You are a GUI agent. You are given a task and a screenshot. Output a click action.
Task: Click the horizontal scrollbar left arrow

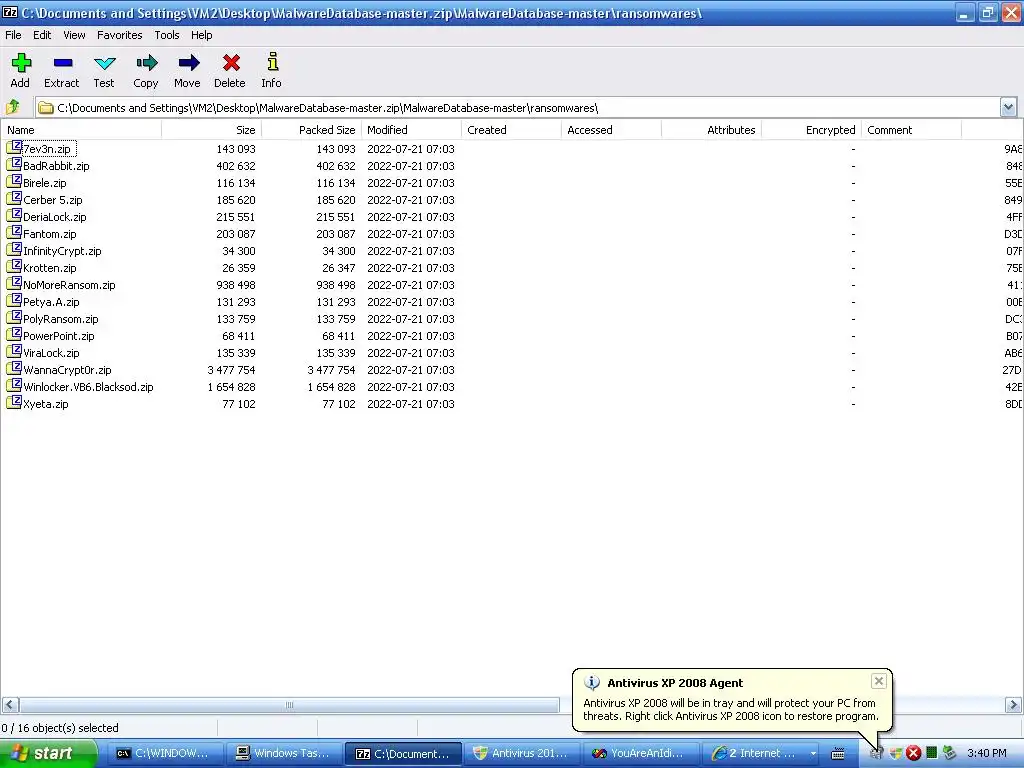pos(10,705)
